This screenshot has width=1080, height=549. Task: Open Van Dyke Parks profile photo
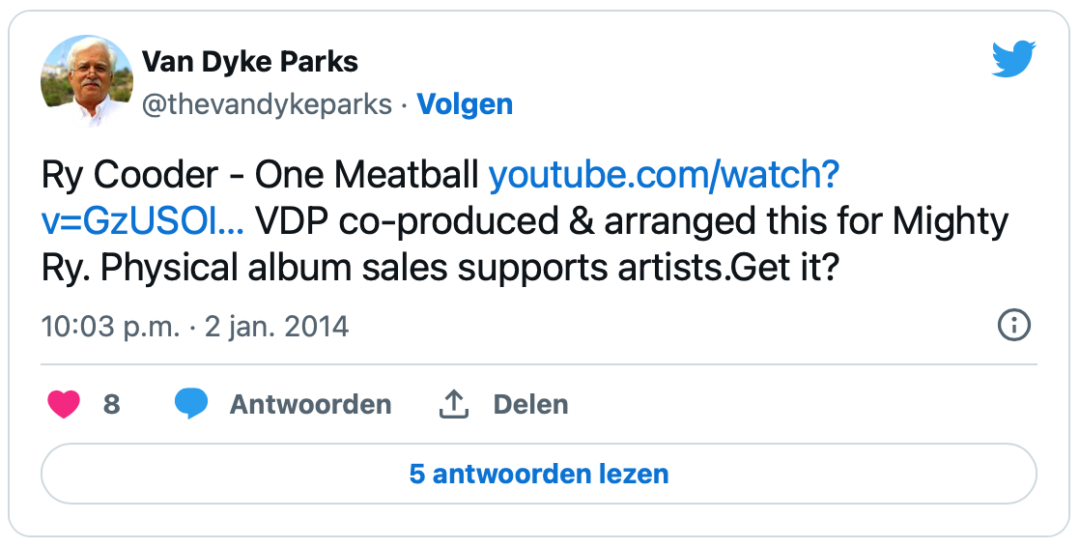tap(87, 81)
